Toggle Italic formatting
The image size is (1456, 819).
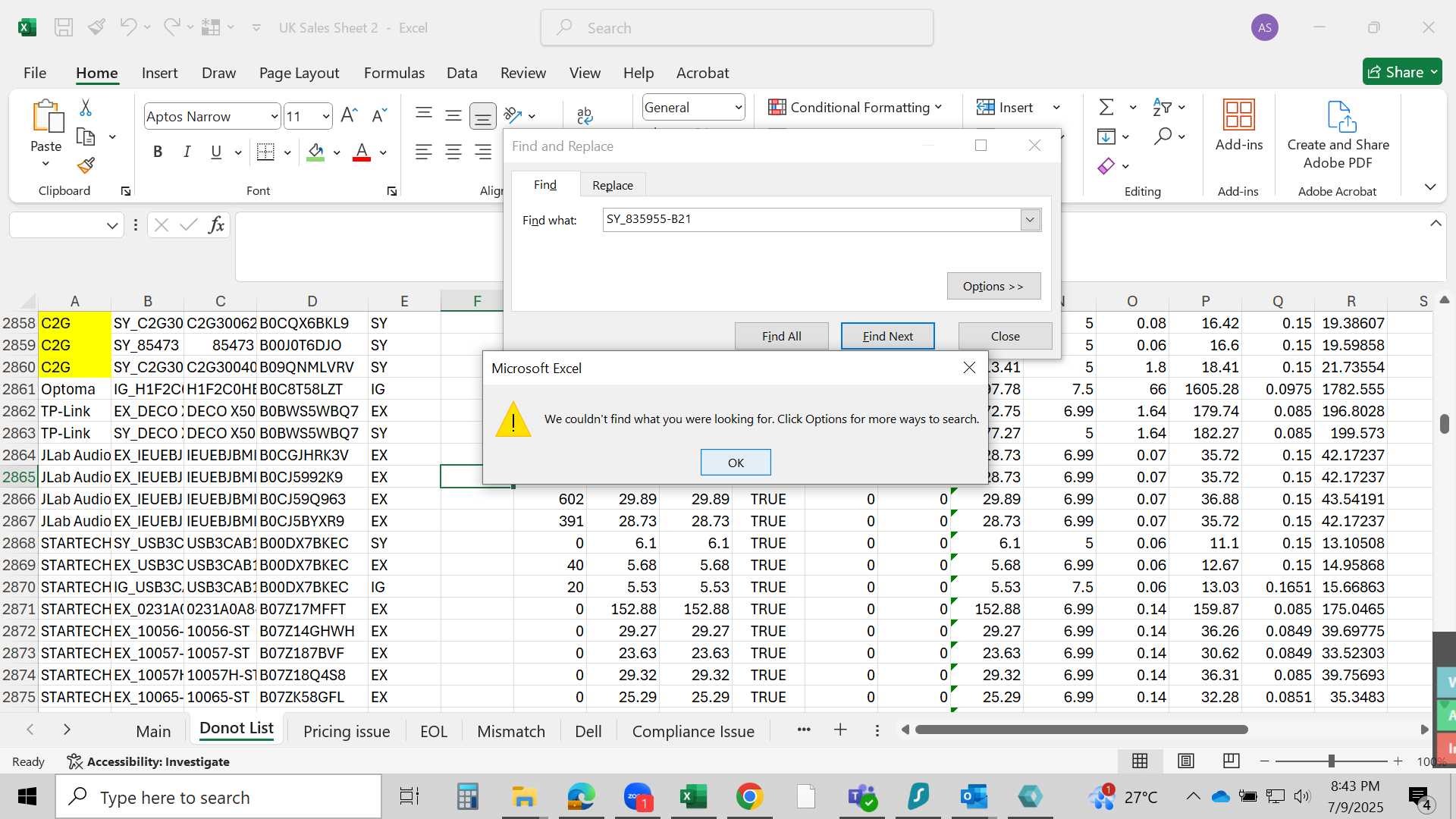coord(187,152)
